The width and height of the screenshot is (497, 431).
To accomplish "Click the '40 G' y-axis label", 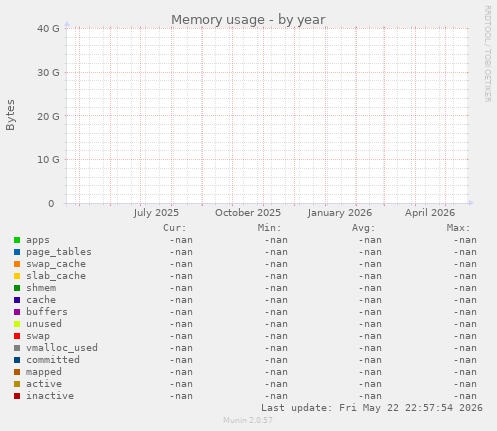I will click(x=48, y=29).
